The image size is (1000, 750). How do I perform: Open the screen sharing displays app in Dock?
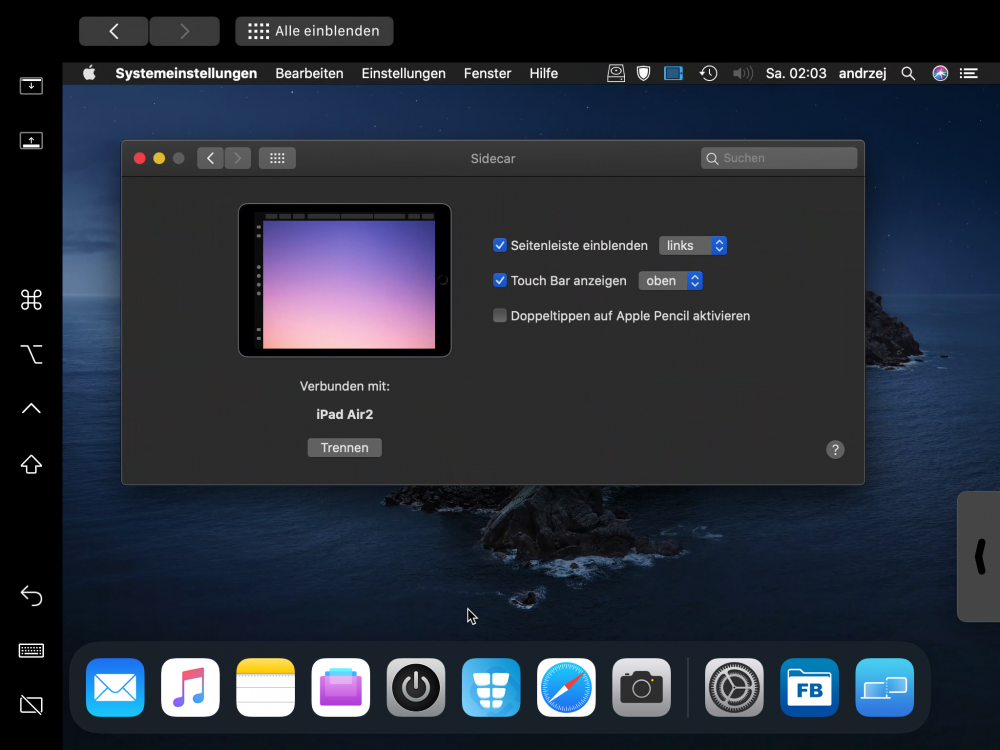885,688
